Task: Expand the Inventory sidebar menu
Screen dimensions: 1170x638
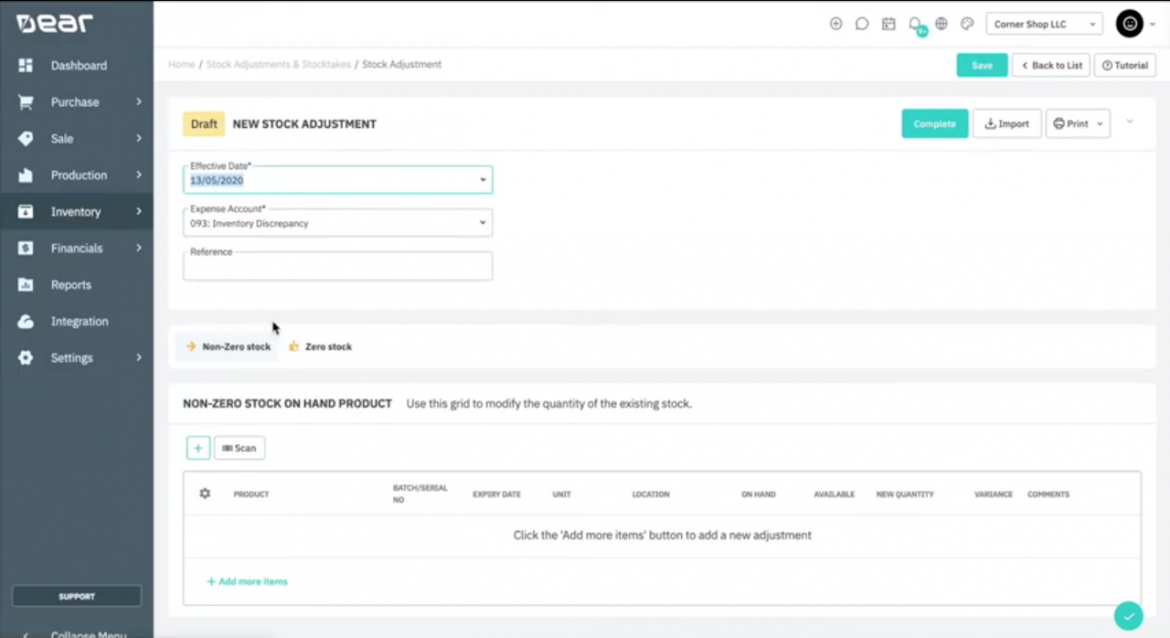Action: pos(77,212)
